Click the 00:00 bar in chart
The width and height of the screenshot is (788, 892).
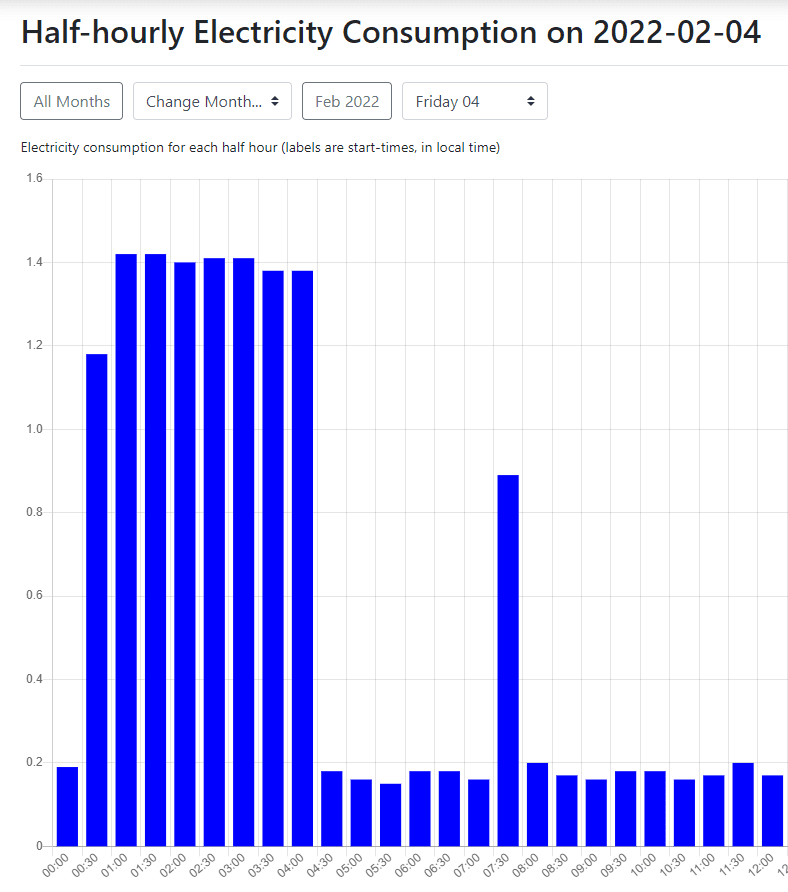tap(67, 806)
